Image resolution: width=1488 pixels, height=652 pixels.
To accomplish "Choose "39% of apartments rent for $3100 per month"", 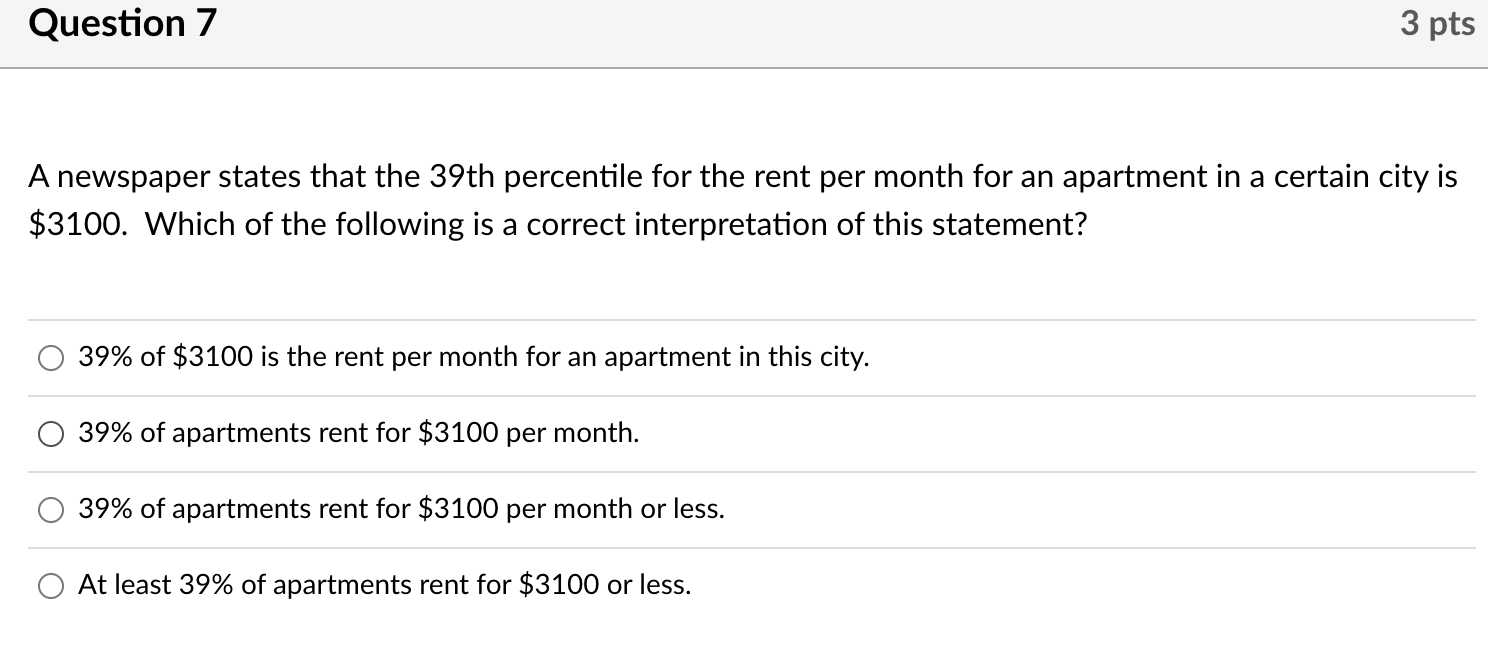I will click(x=48, y=434).
